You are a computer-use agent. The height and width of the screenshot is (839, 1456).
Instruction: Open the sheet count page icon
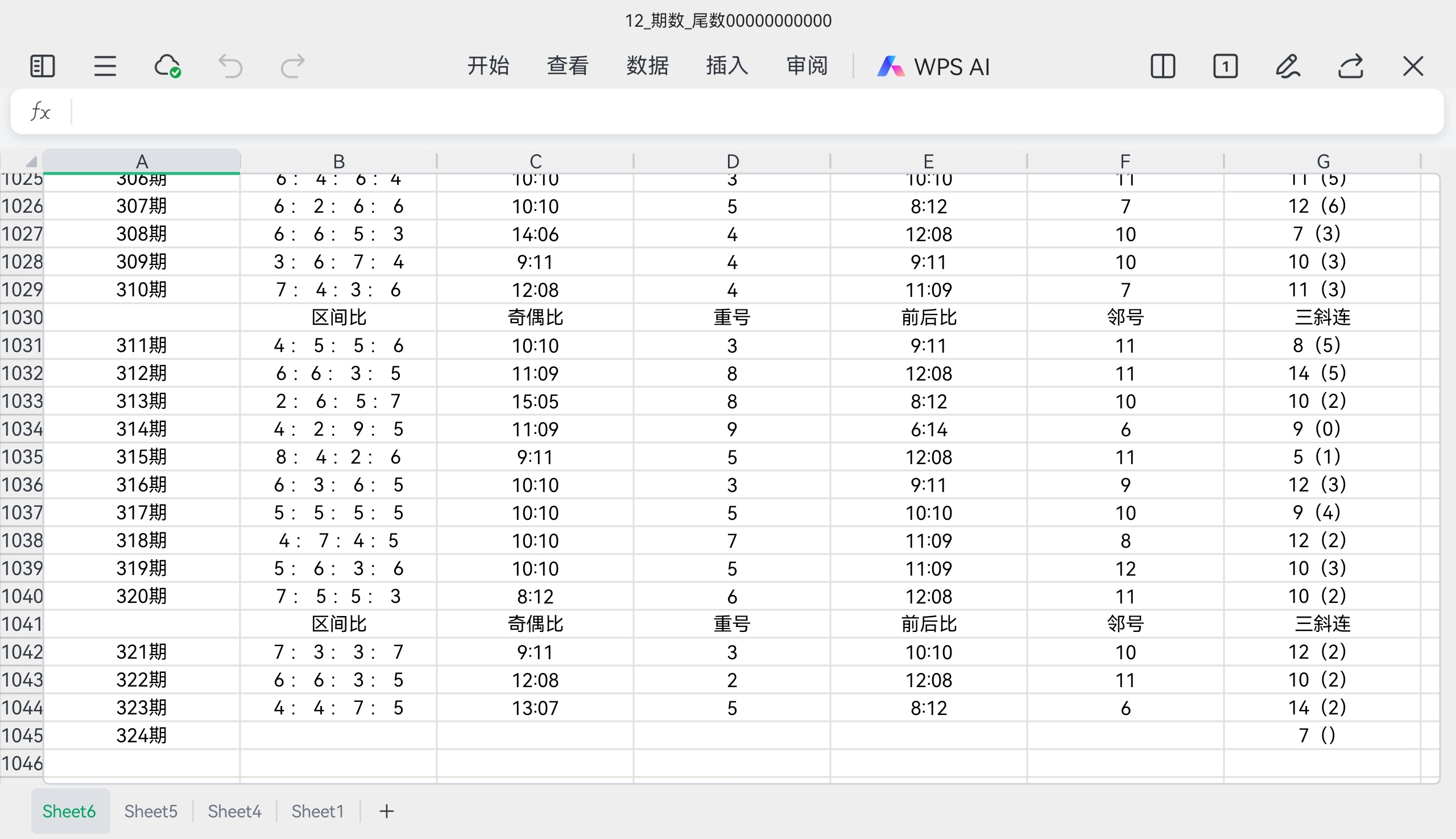coord(1225,67)
